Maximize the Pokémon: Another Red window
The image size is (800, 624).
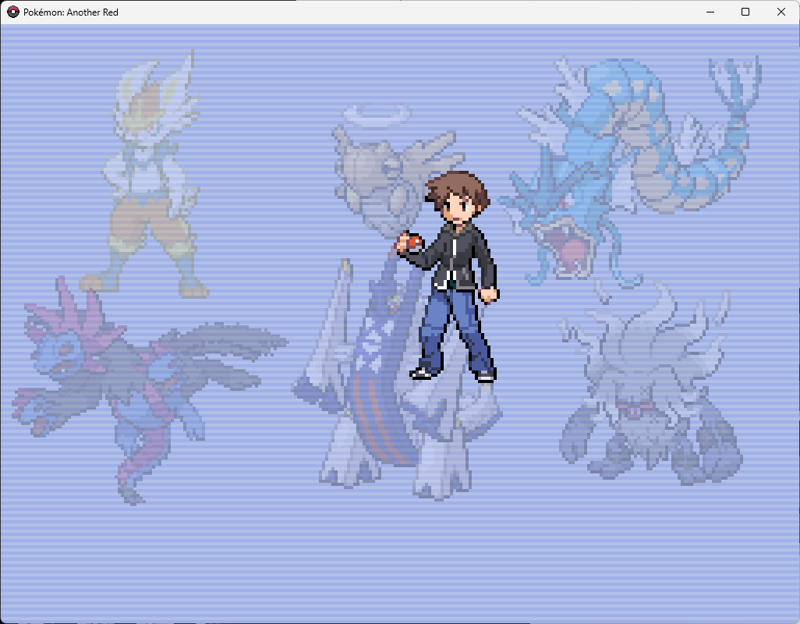(745, 12)
